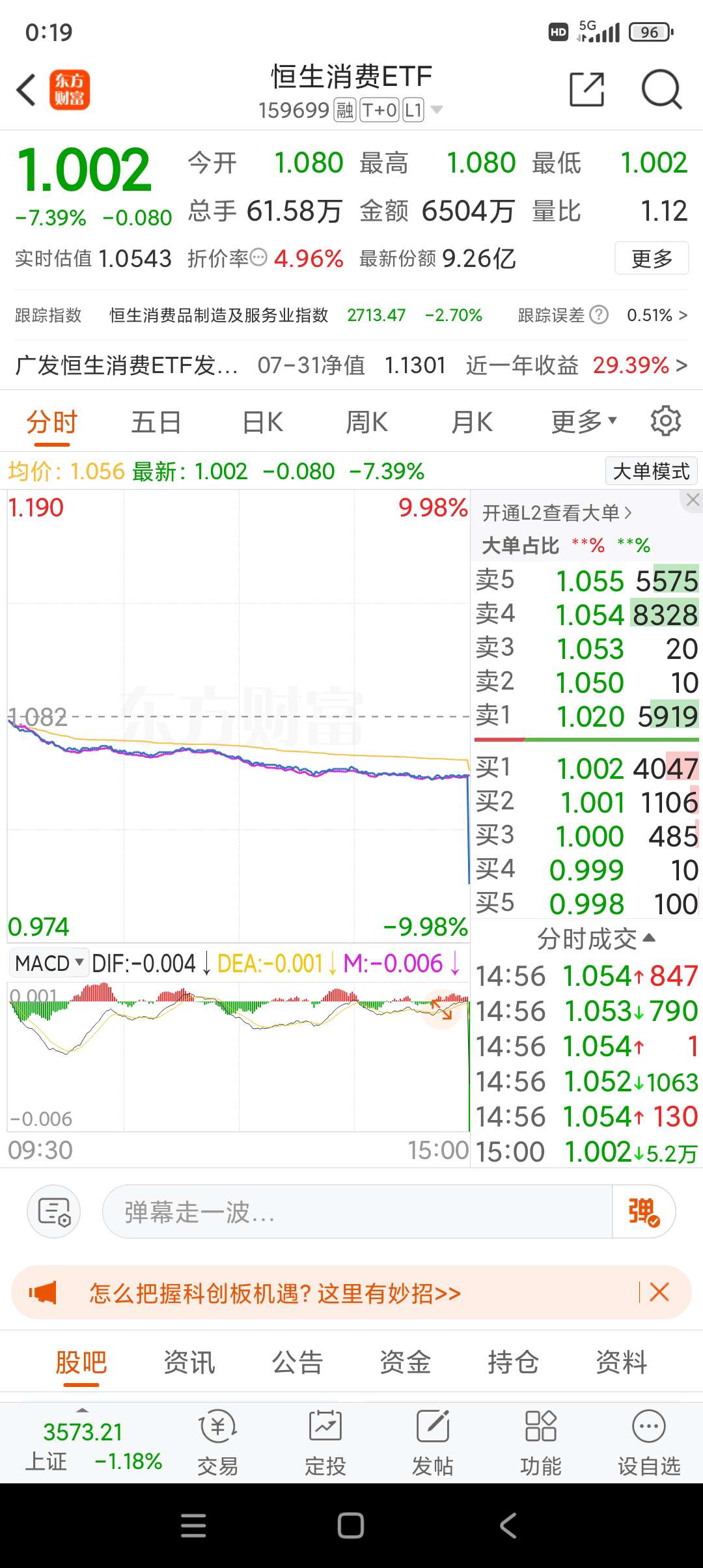Open 广发恒生消费ETF发 fund row

[x=126, y=365]
